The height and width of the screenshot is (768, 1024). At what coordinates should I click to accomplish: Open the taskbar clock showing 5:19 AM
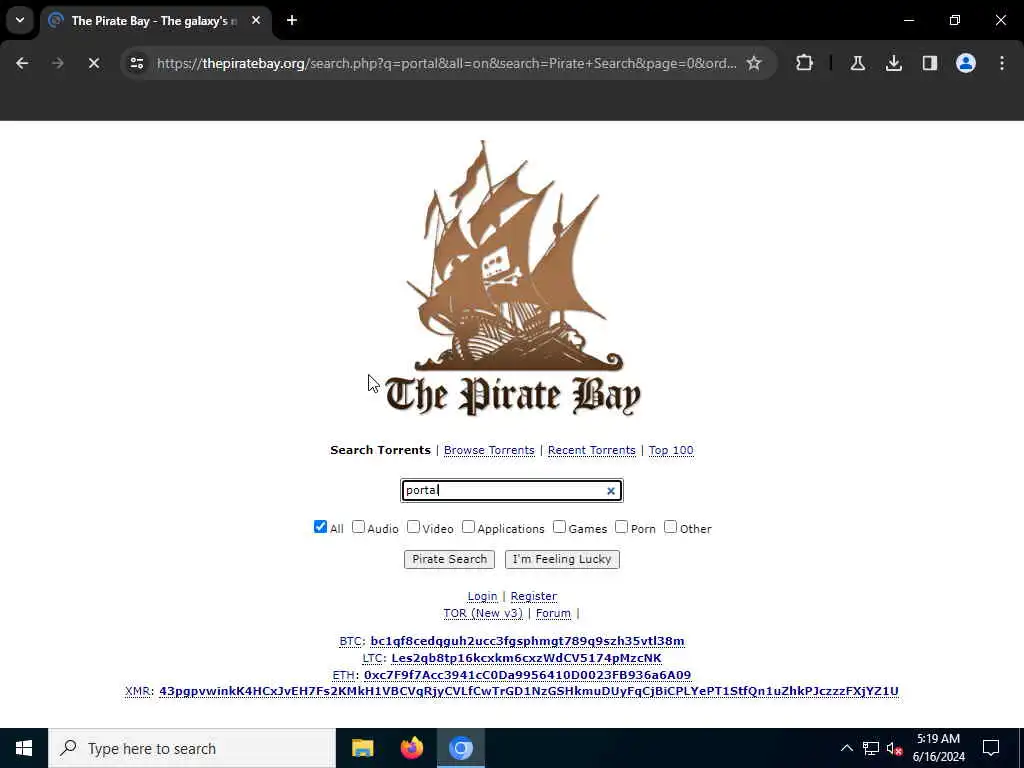point(938,748)
